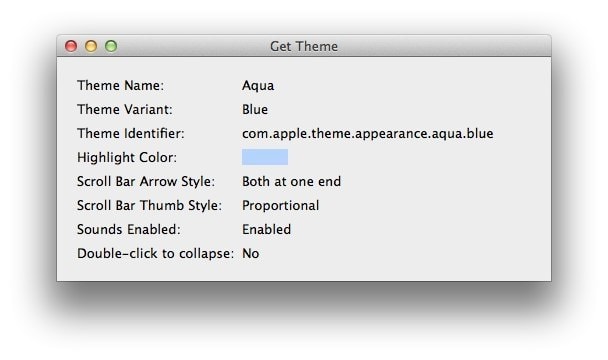Viewport: 608px width, 360px height.
Task: Click the Both at one end value
Action: click(x=292, y=182)
